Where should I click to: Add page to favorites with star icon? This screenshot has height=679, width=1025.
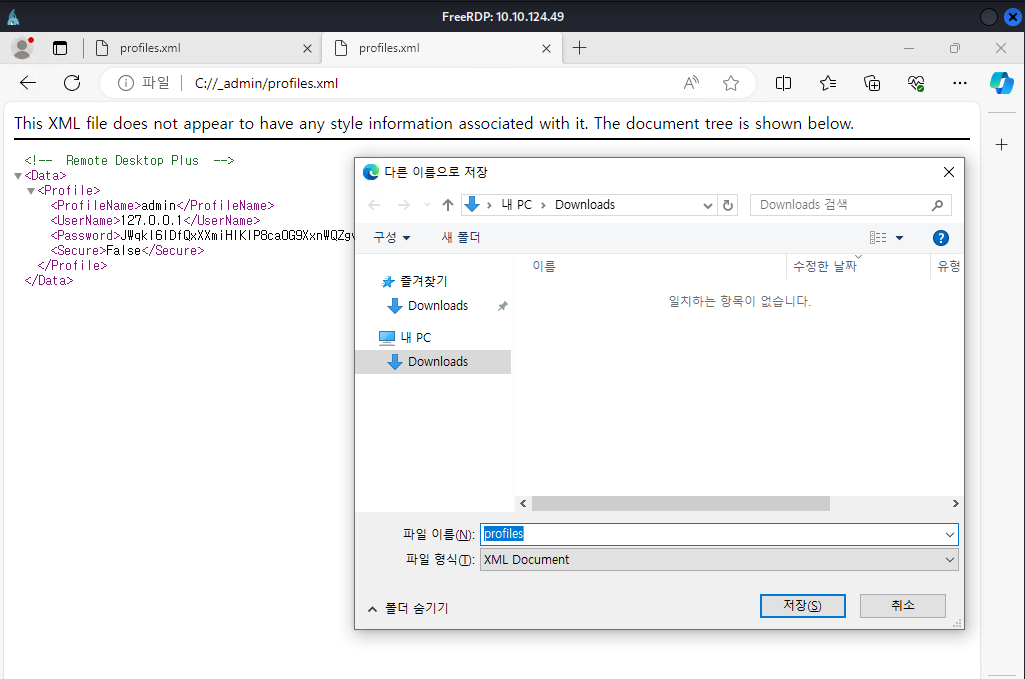731,83
